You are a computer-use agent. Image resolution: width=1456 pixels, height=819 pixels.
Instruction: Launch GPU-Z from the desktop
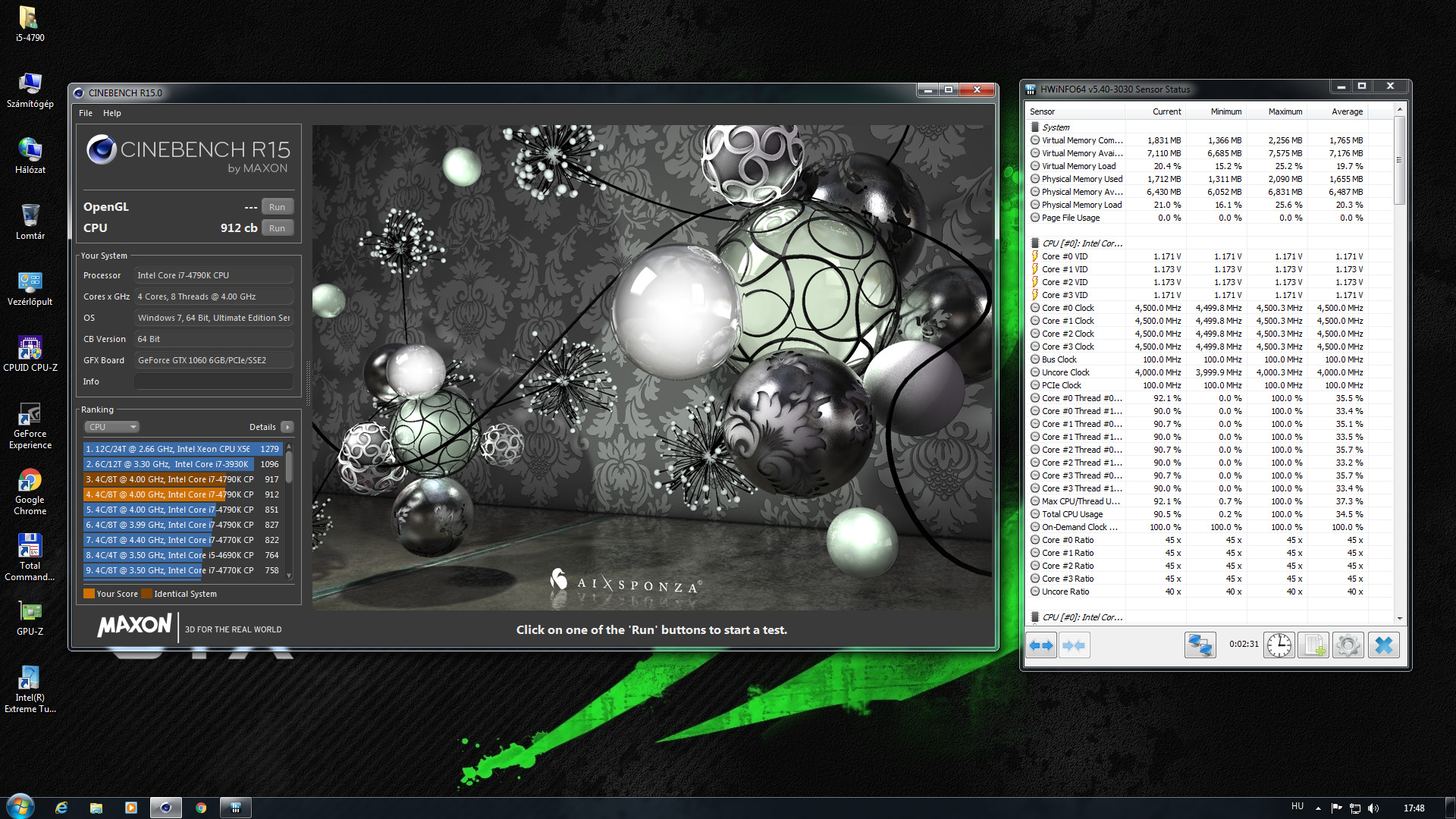30,617
